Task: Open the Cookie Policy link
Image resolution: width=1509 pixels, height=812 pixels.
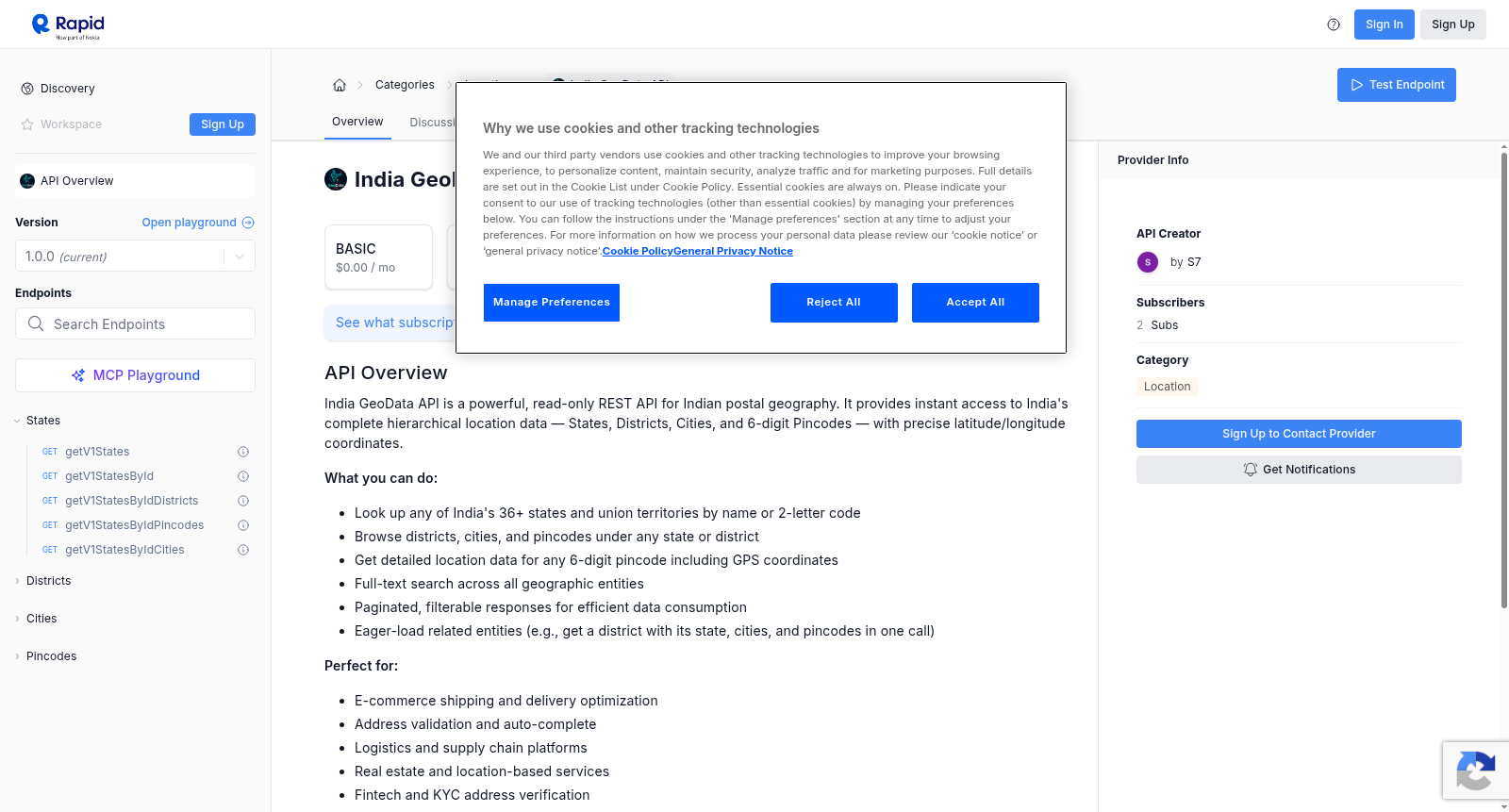Action: [638, 252]
